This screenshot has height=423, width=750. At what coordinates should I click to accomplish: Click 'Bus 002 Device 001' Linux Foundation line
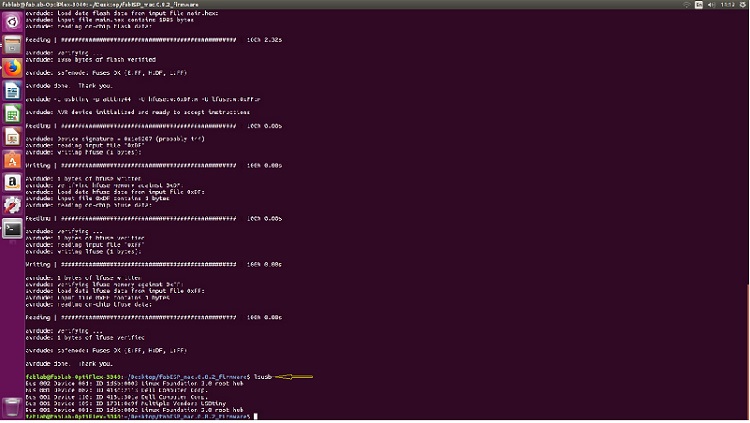click(x=134, y=384)
